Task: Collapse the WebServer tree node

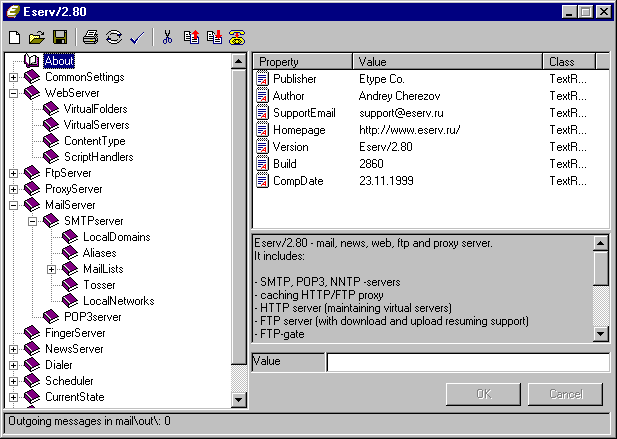Action: pyautogui.click(x=13, y=93)
